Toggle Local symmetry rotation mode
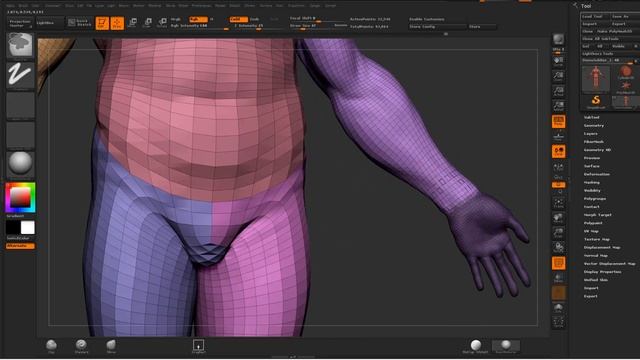640x360 pixels. pyautogui.click(x=558, y=151)
